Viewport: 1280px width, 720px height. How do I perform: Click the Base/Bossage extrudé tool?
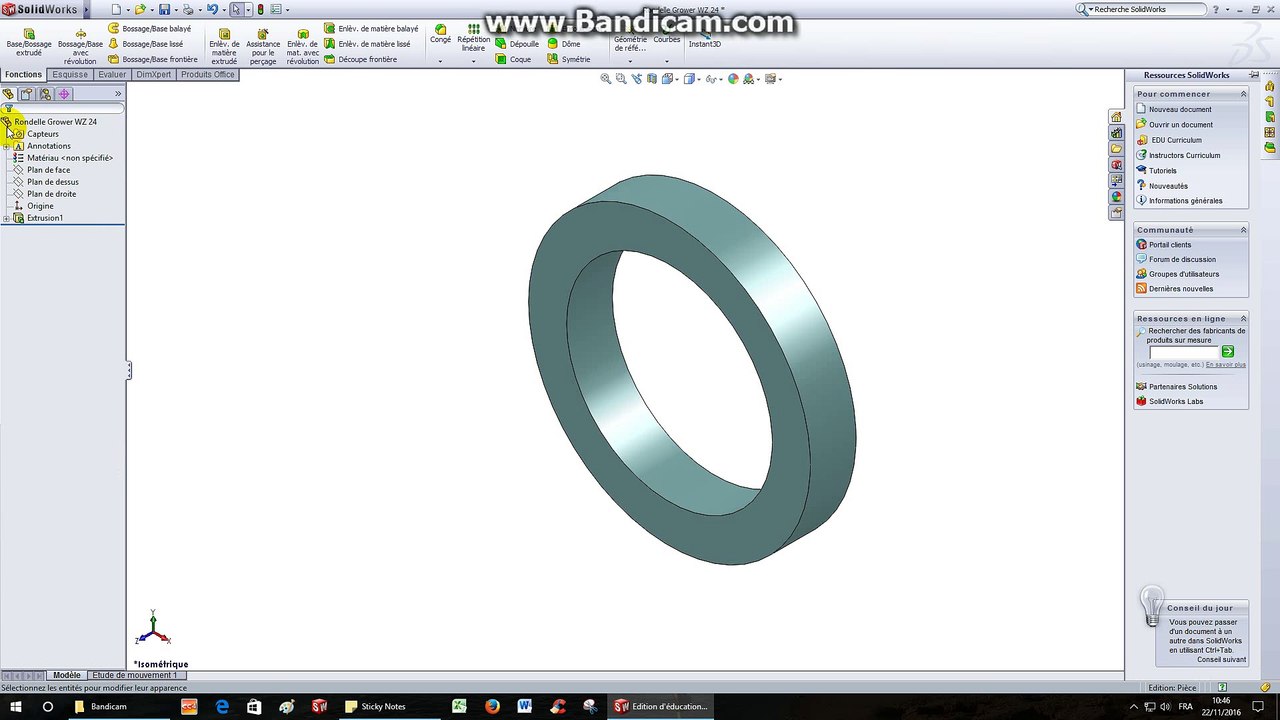(29, 42)
